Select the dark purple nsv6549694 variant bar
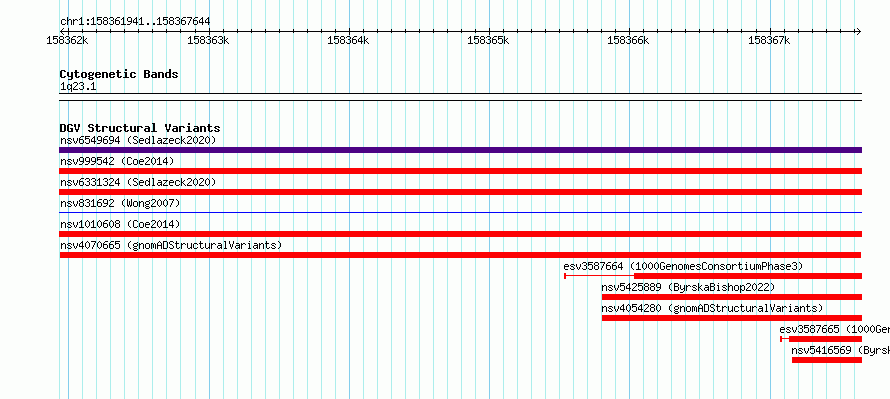890x399 pixels. [460, 150]
